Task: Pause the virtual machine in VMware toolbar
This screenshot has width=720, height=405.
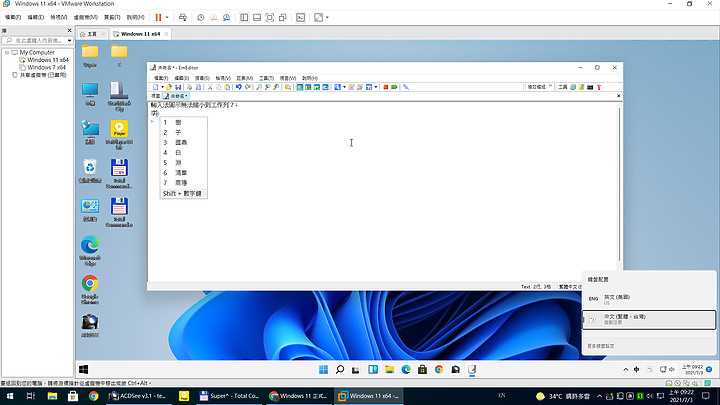Action: pyautogui.click(x=158, y=17)
